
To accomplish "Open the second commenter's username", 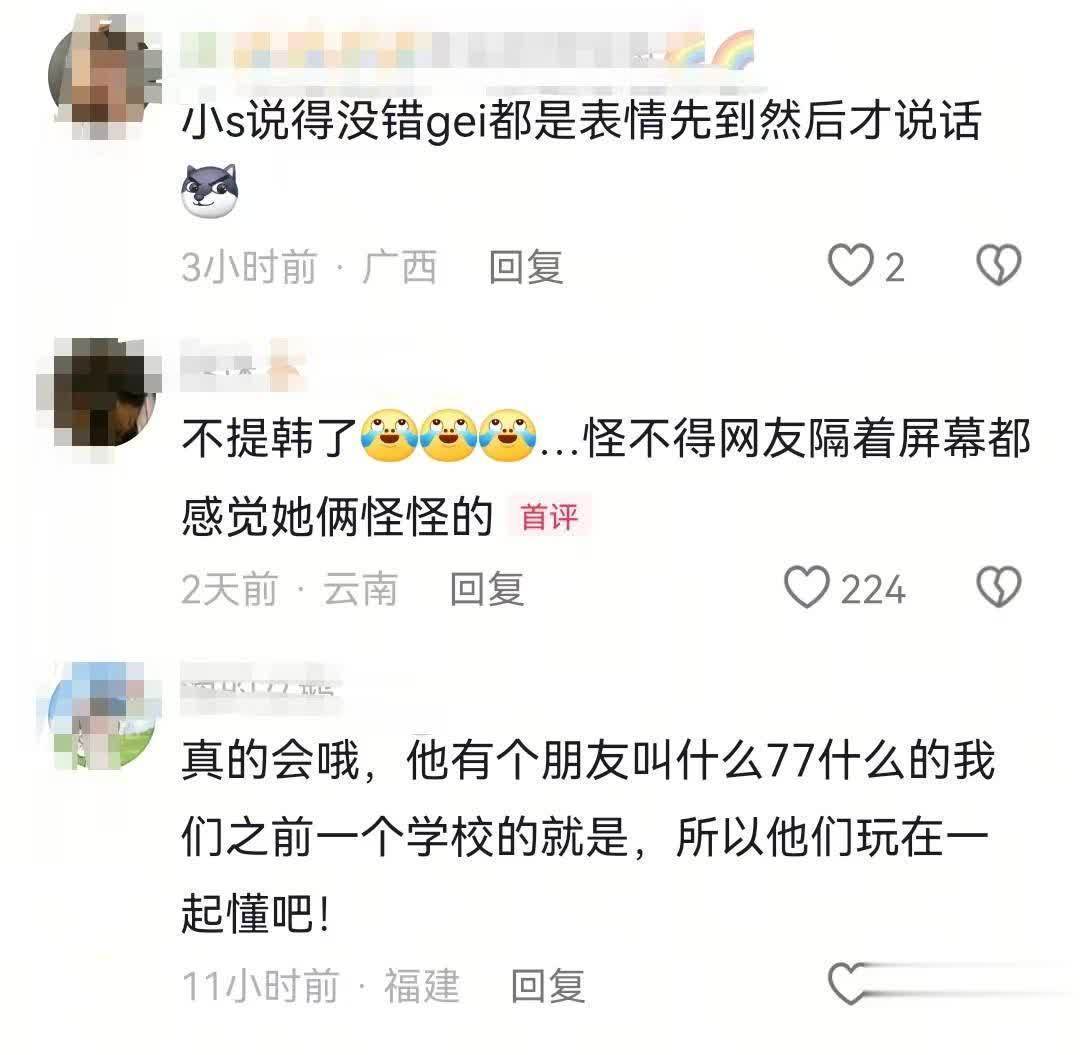I will (242, 365).
